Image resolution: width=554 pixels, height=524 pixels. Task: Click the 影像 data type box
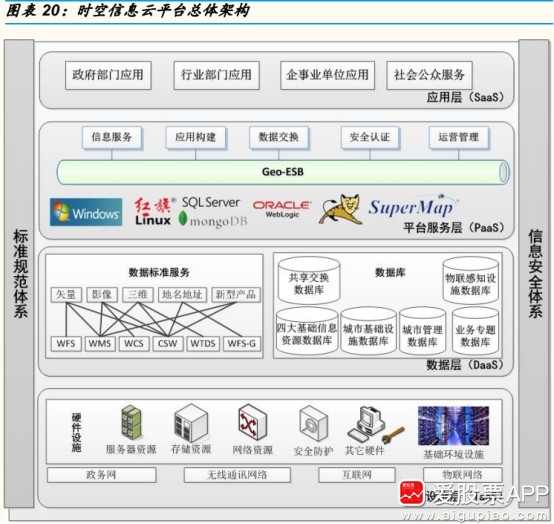102,294
